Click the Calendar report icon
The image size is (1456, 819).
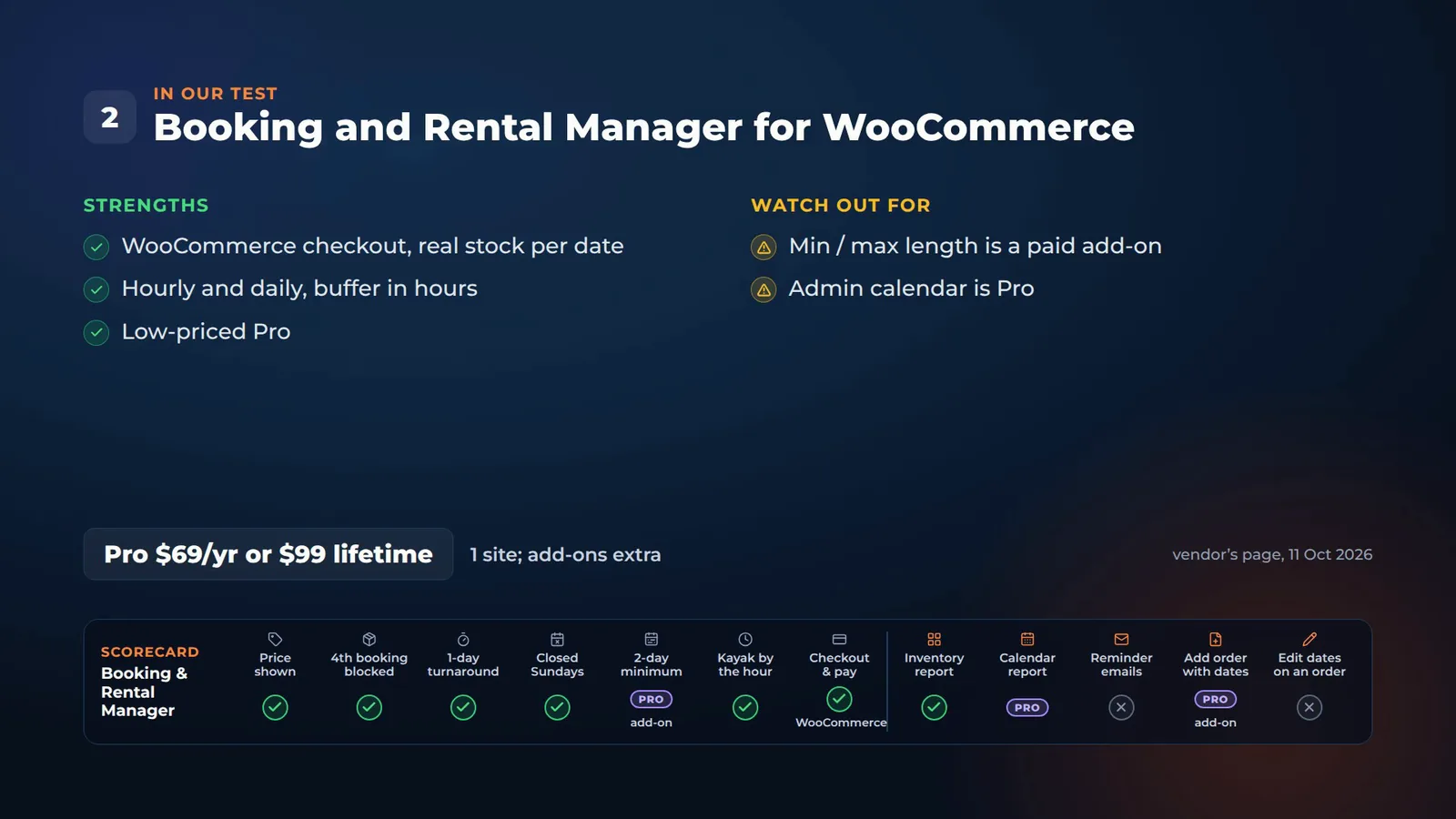(x=1027, y=640)
